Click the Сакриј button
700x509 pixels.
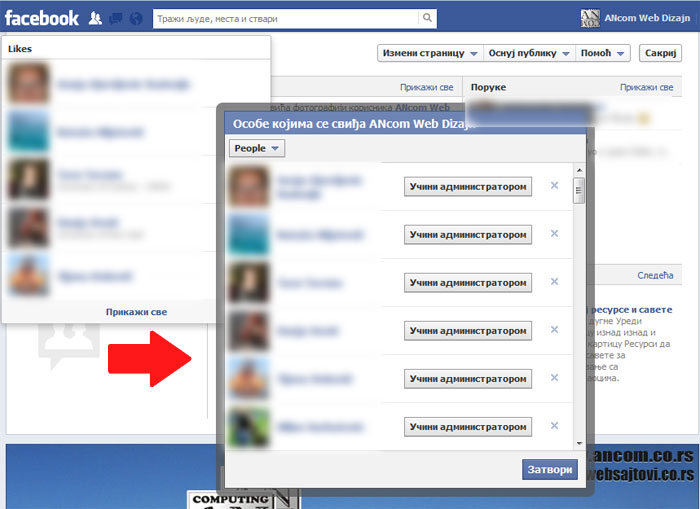tap(660, 53)
